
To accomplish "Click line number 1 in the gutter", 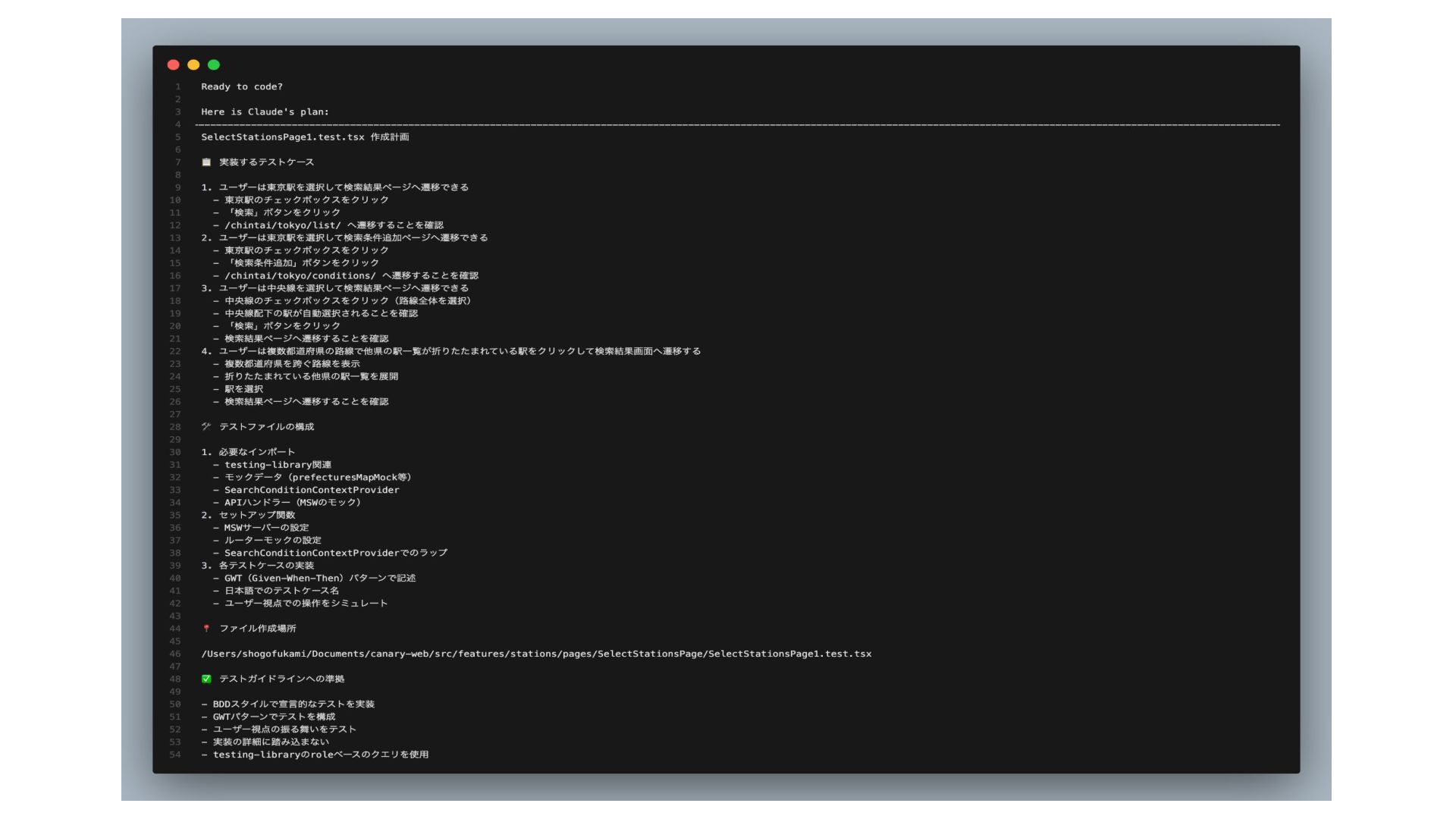I will point(178,86).
